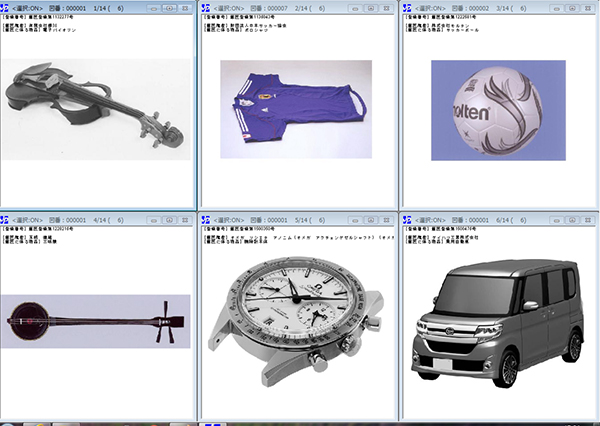
Task: Select the gray passenger car image
Action: (x=497, y=324)
